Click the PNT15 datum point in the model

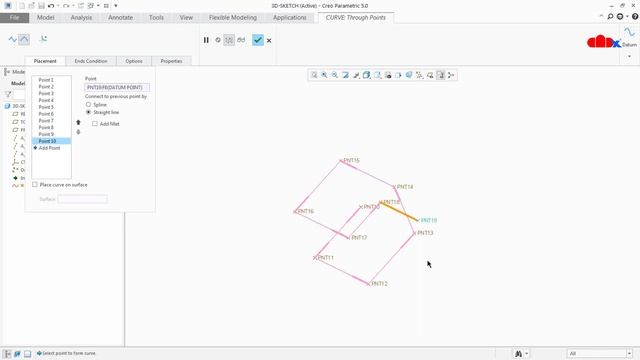click(340, 161)
